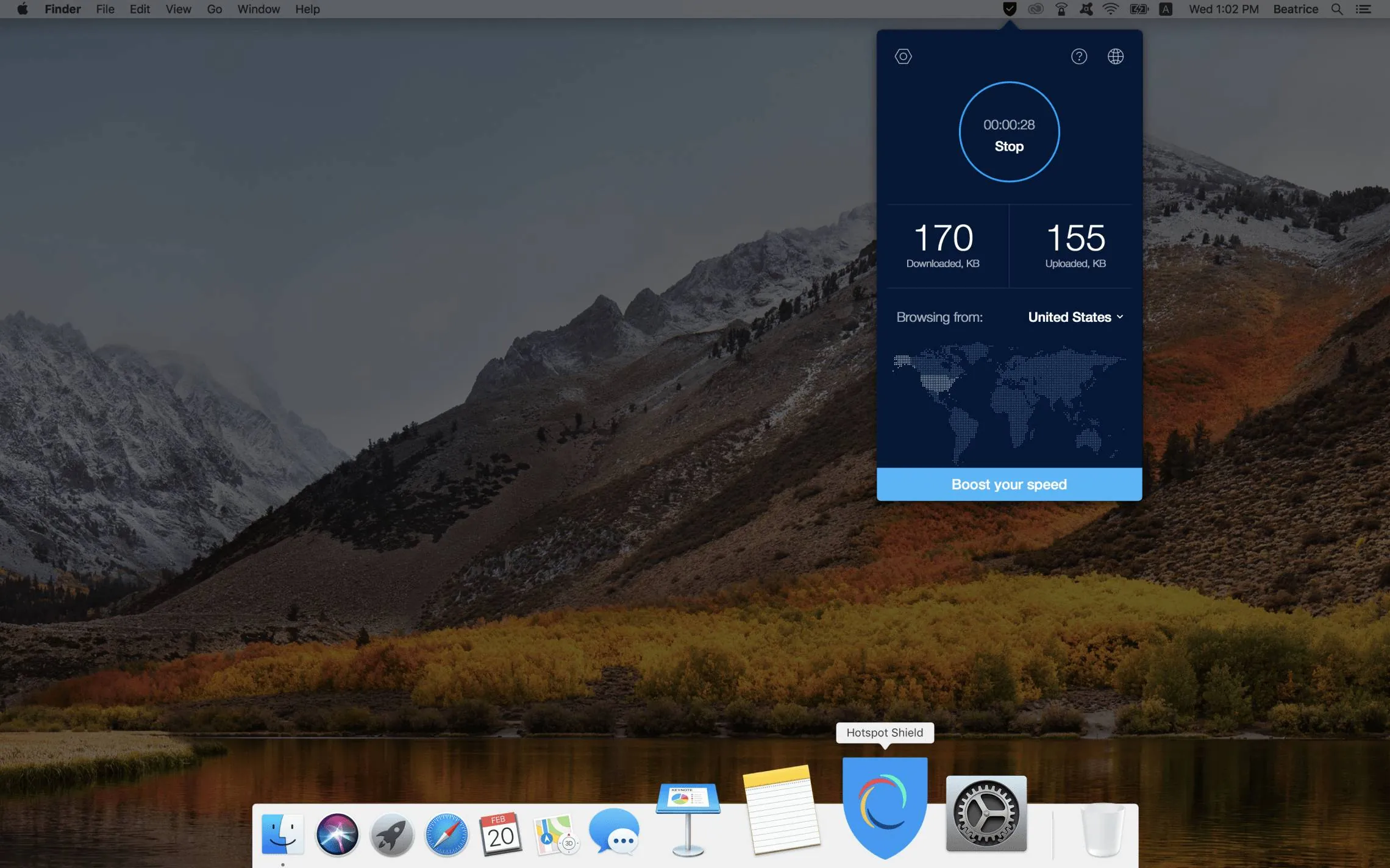Click the Avast menu bar icon

(1086, 9)
